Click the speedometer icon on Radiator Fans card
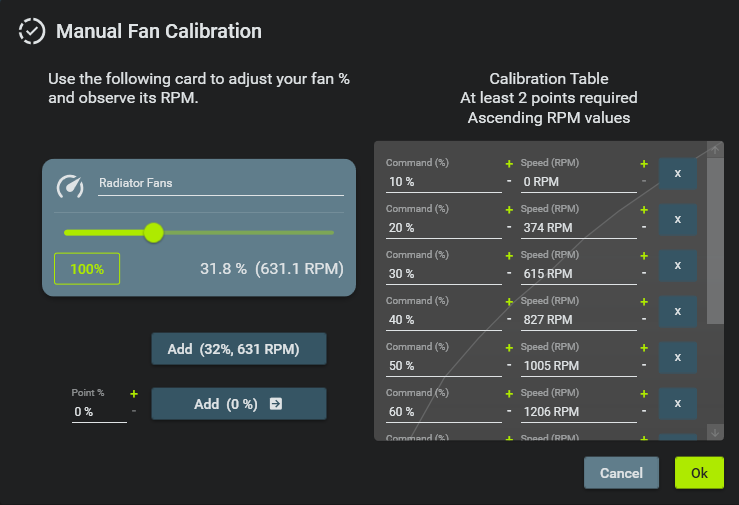The width and height of the screenshot is (739, 505). [70, 186]
